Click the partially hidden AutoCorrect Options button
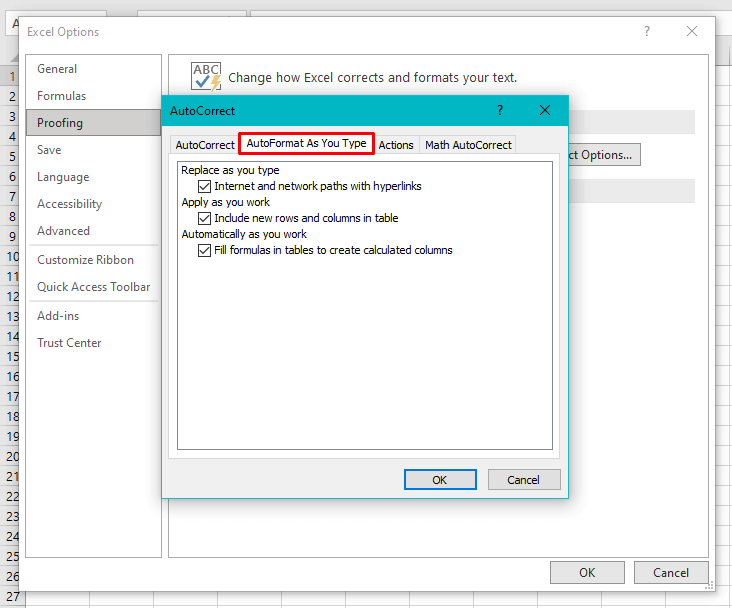Viewport: 732px width, 608px height. tap(604, 155)
